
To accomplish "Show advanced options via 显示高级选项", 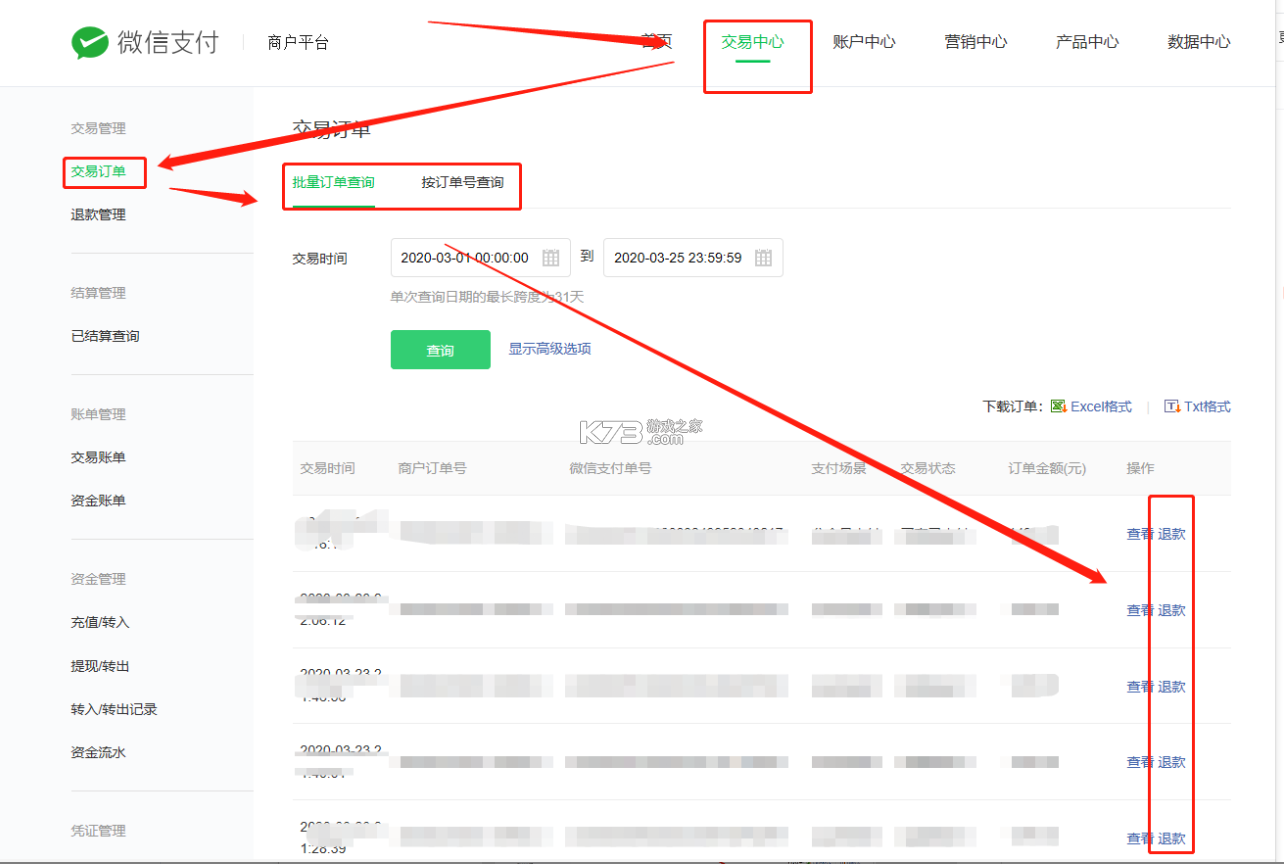I will 549,349.
